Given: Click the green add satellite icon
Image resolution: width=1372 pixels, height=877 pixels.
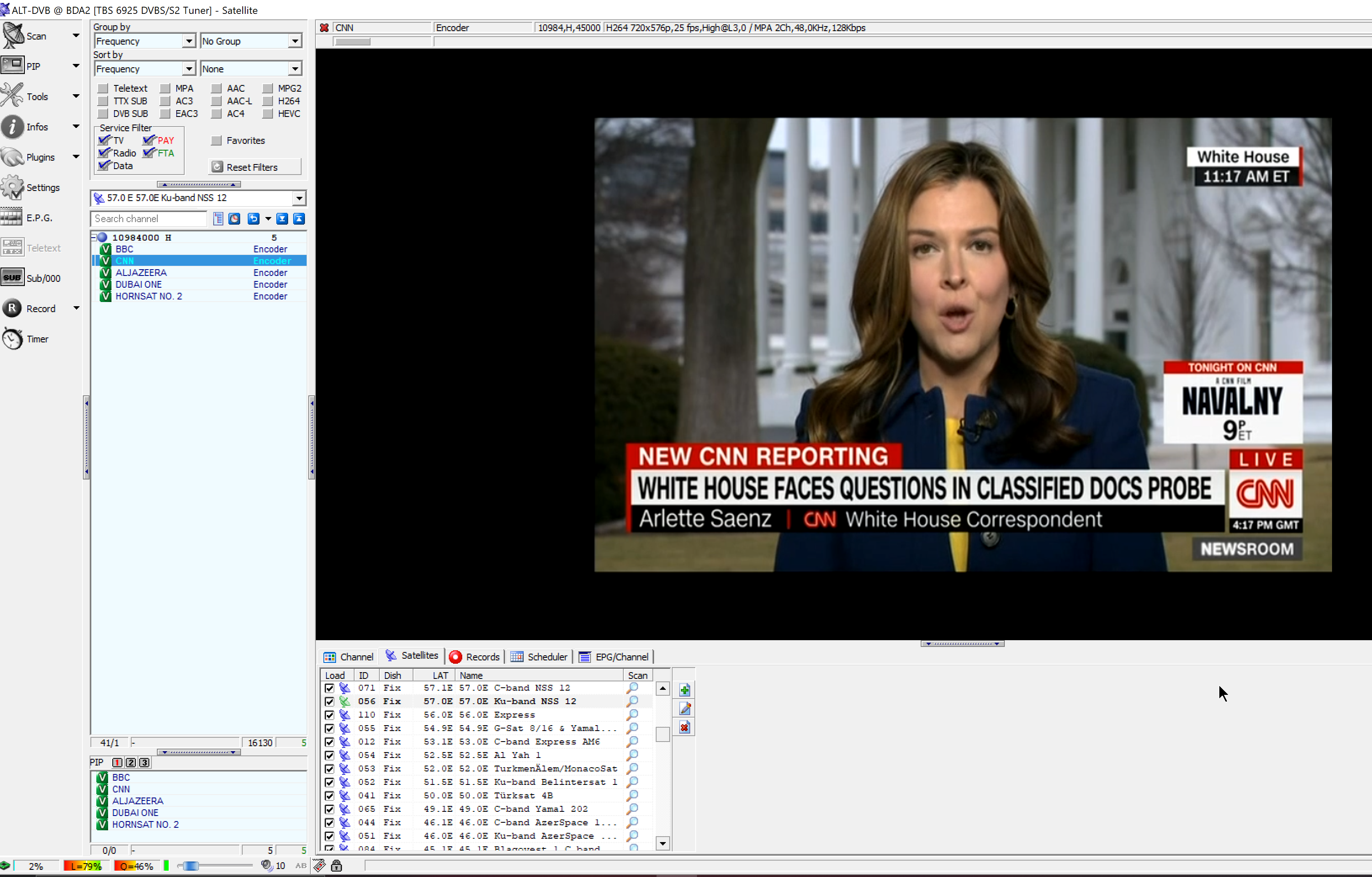Looking at the screenshot, I should coord(685,690).
